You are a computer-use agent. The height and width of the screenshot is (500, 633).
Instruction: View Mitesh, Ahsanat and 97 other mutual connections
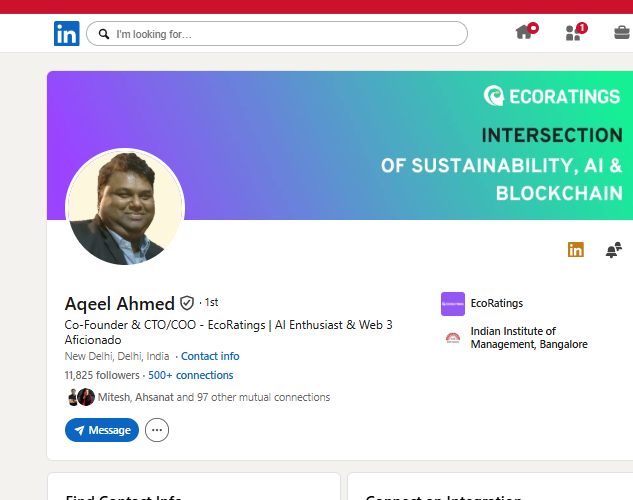pos(214,397)
